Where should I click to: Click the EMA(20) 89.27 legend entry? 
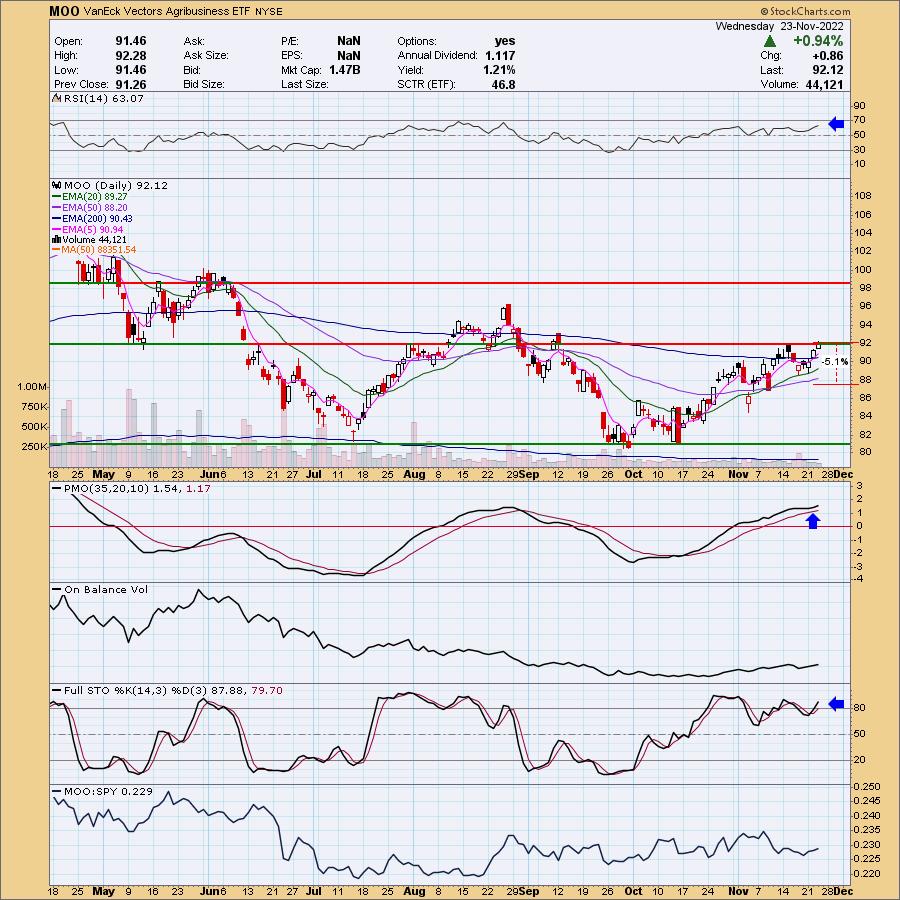[90, 196]
